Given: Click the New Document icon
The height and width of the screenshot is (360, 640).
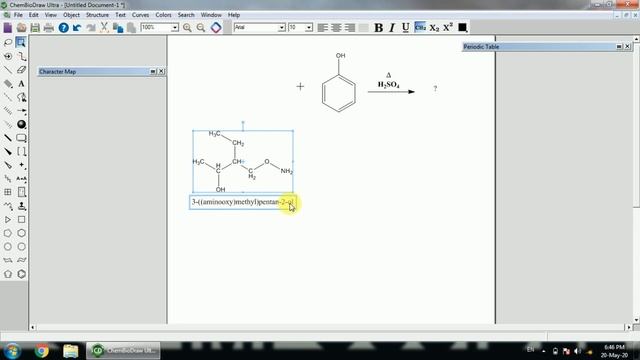Looking at the screenshot, I should (8, 27).
